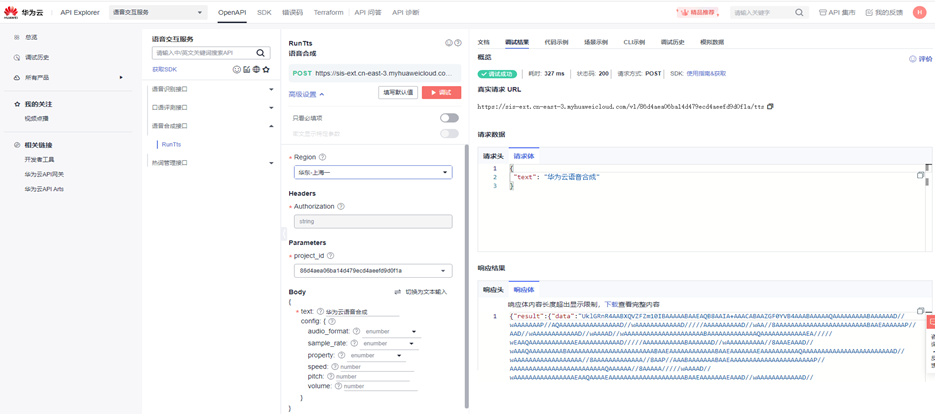Screen dimensions: 935x414
Task: Open the Region dropdown
Action: [x=373, y=172]
